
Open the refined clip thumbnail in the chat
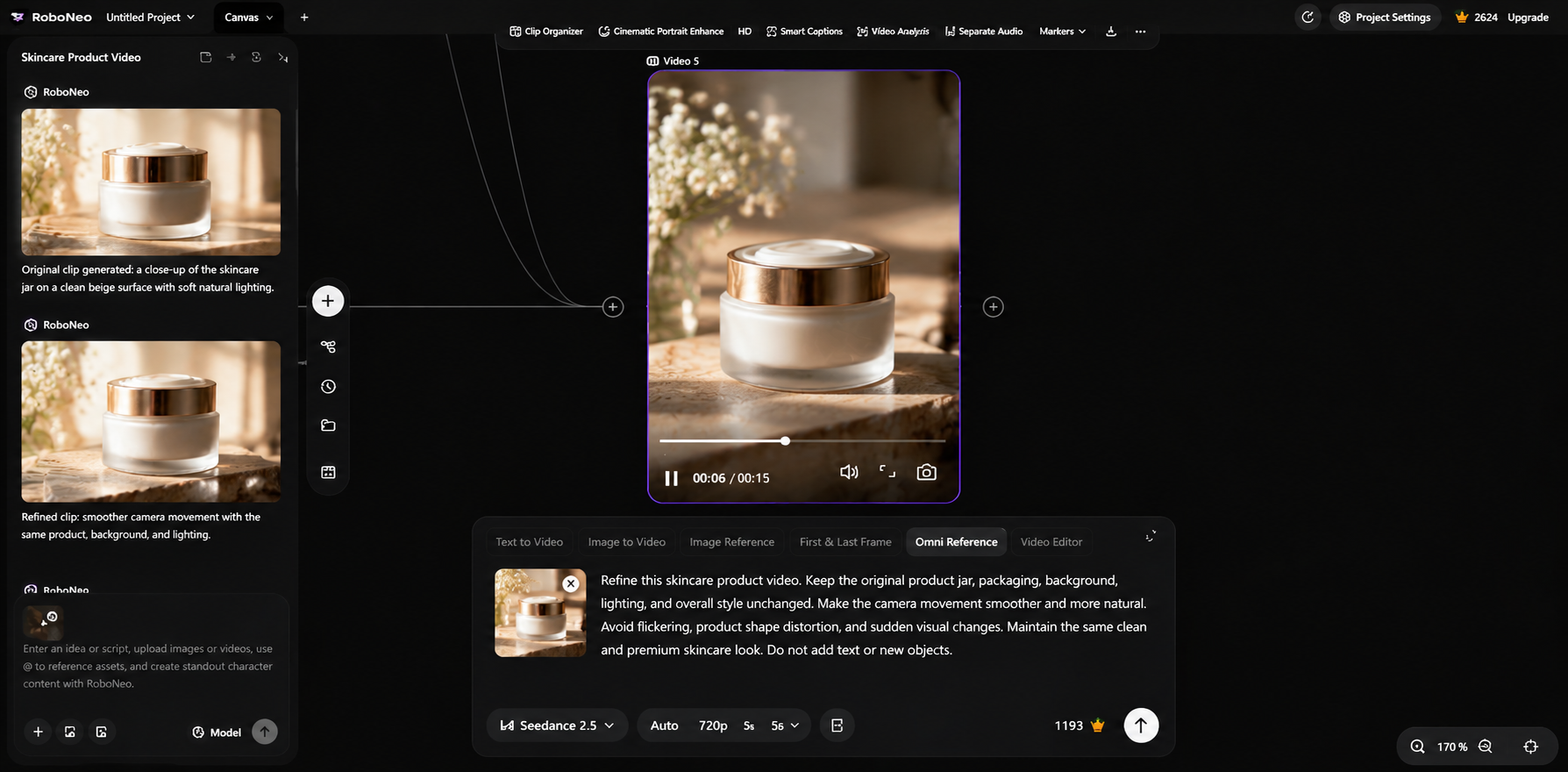[151, 421]
